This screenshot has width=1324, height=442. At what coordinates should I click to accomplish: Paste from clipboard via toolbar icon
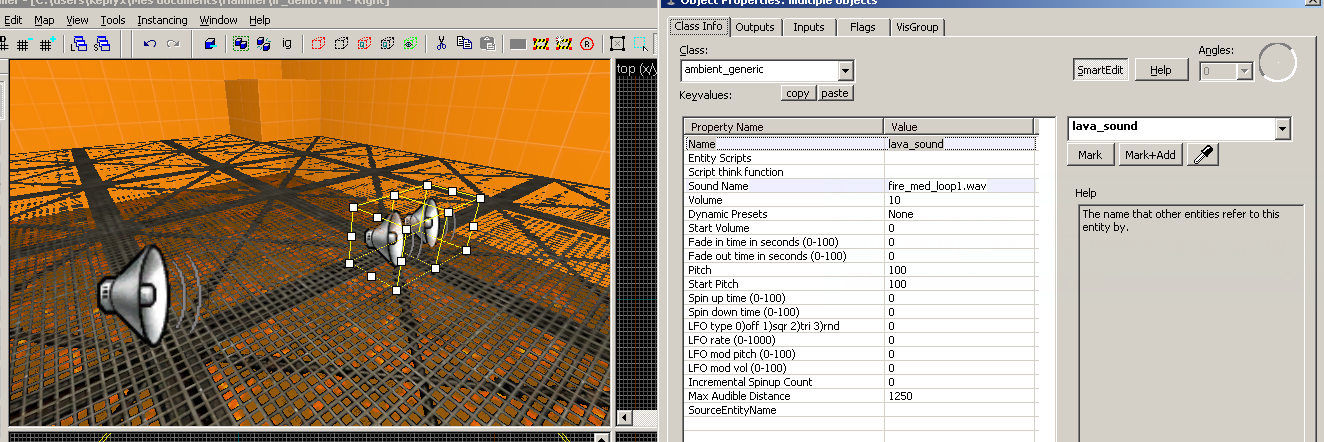point(487,43)
